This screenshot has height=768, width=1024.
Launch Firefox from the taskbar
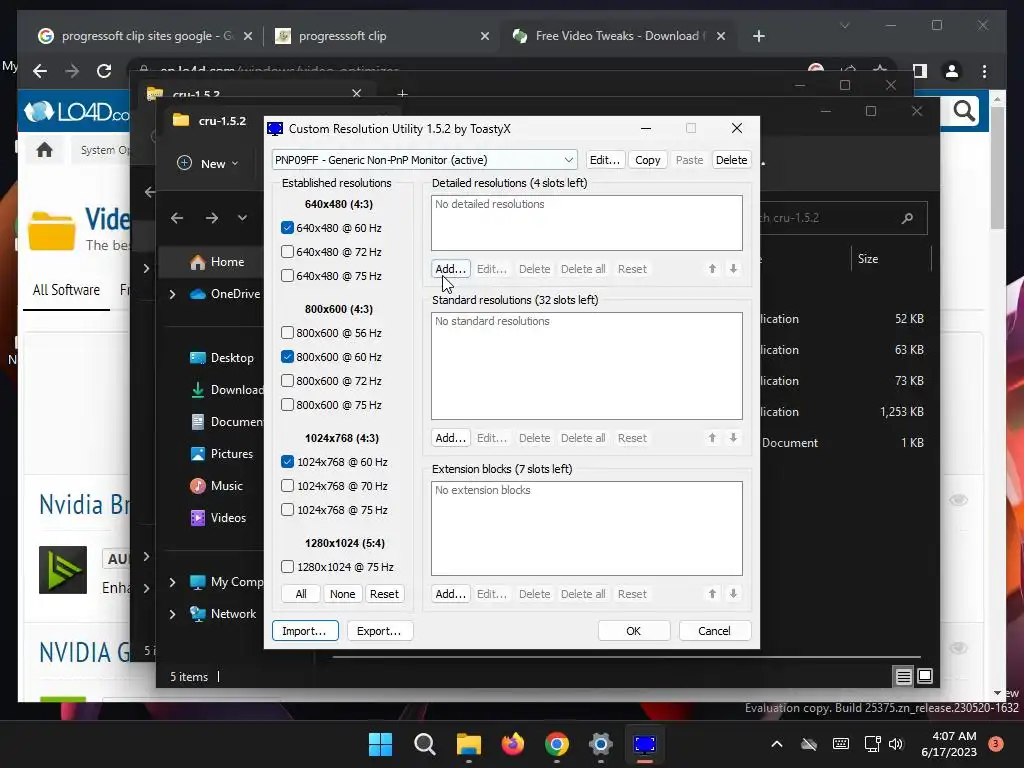[x=513, y=744]
